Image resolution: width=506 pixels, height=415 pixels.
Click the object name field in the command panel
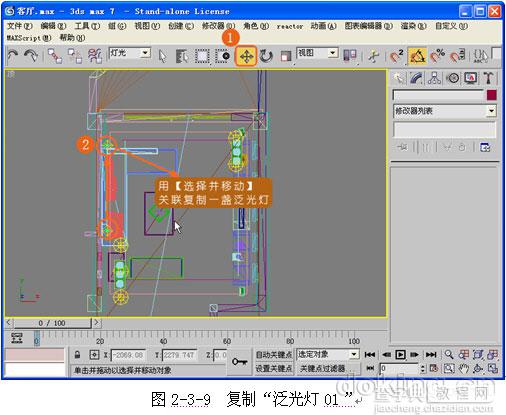[x=438, y=95]
